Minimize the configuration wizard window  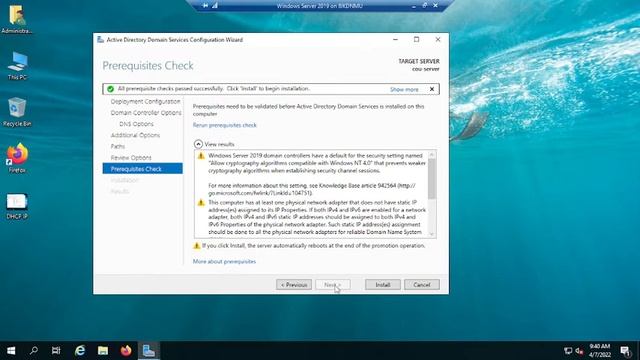pyautogui.click(x=395, y=40)
